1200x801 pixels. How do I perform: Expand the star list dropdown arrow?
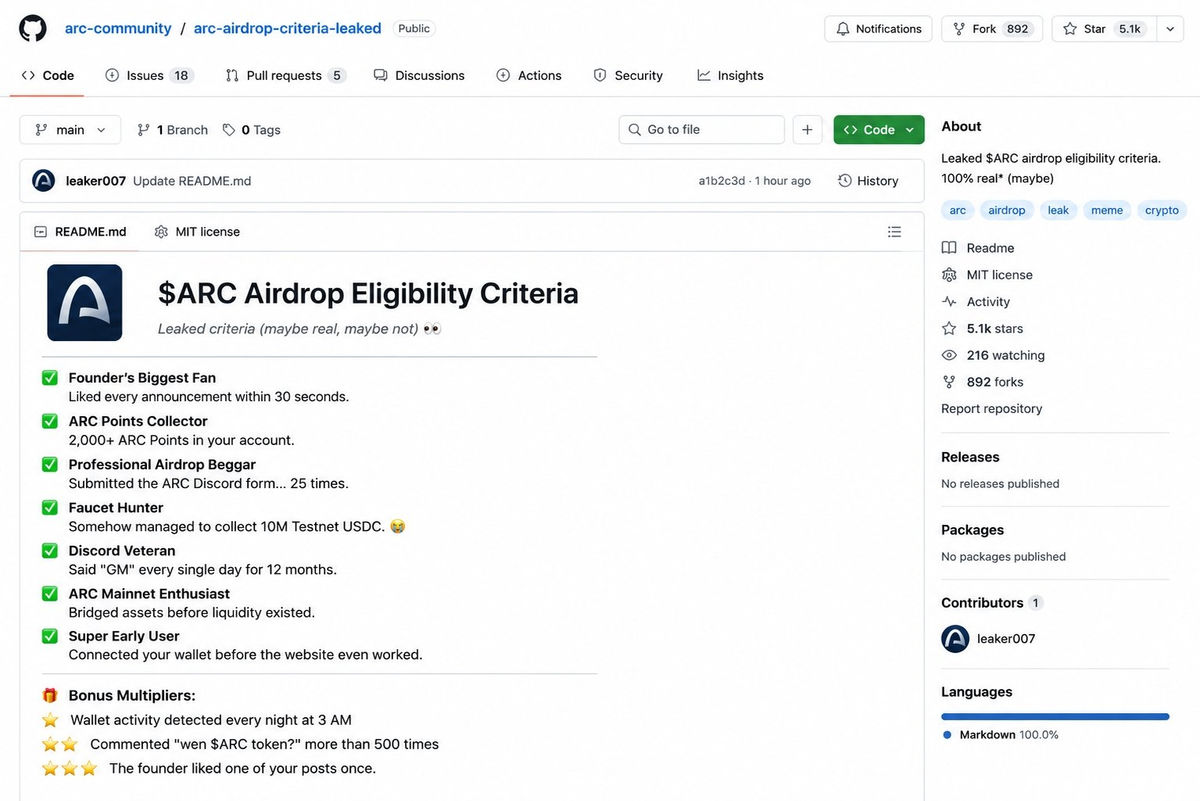[1171, 29]
